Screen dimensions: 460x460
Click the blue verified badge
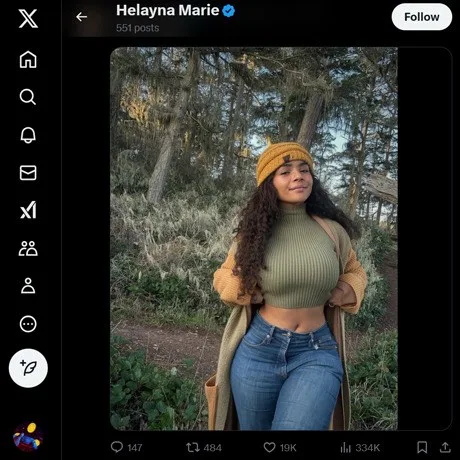(228, 11)
